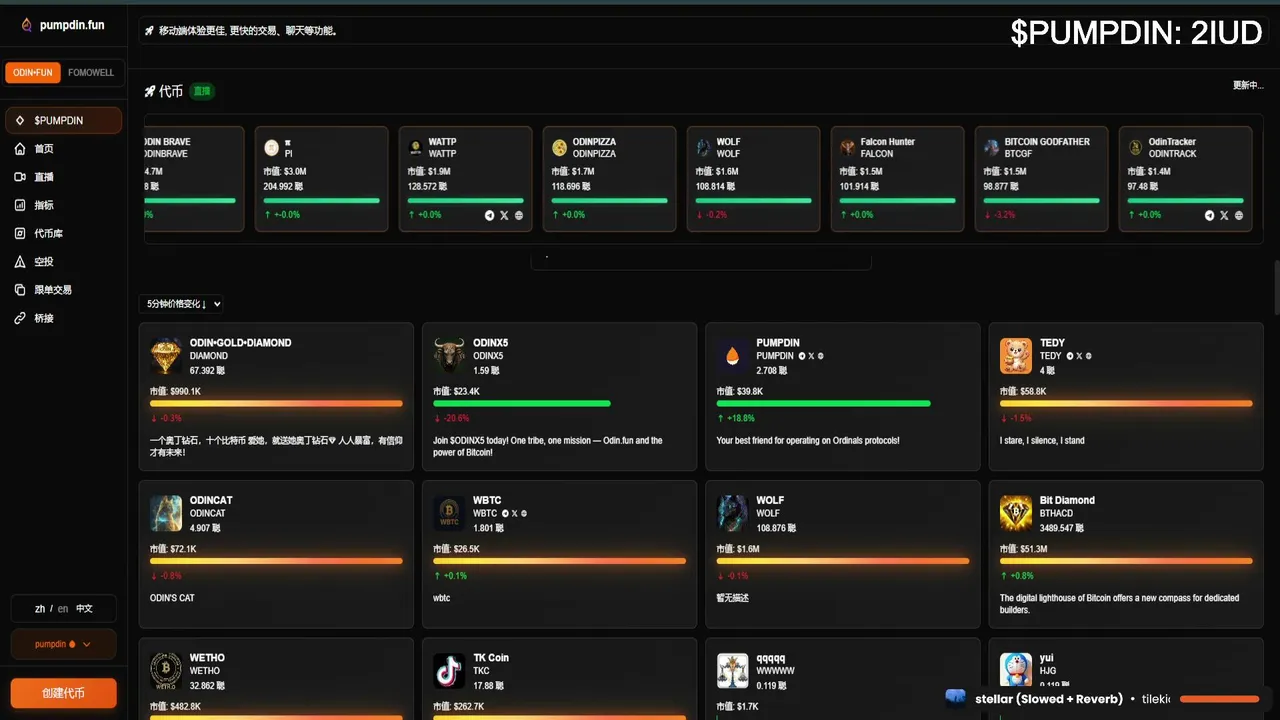The image size is (1280, 720).
Task: Click 市值: $51.3M on Bit Diamond card
Action: click(1024, 549)
